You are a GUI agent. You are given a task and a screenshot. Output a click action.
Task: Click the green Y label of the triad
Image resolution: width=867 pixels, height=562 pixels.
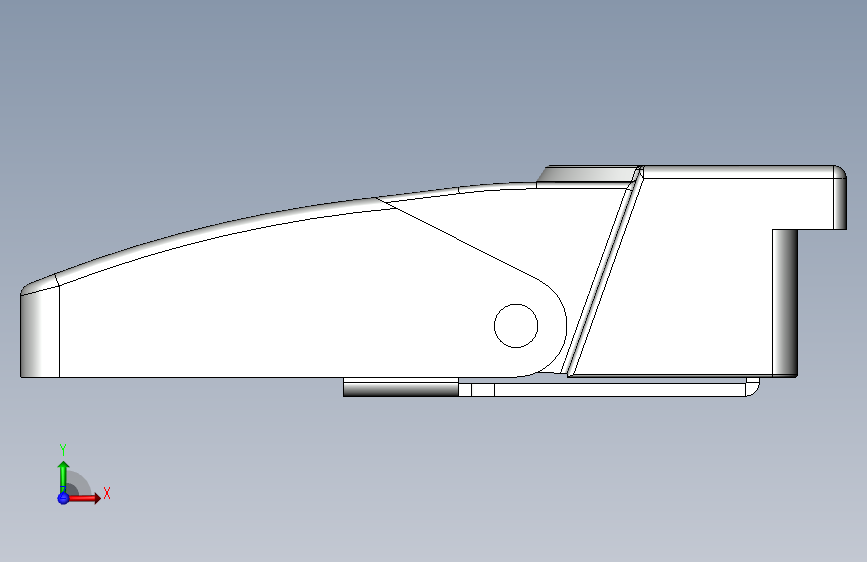click(x=63, y=450)
